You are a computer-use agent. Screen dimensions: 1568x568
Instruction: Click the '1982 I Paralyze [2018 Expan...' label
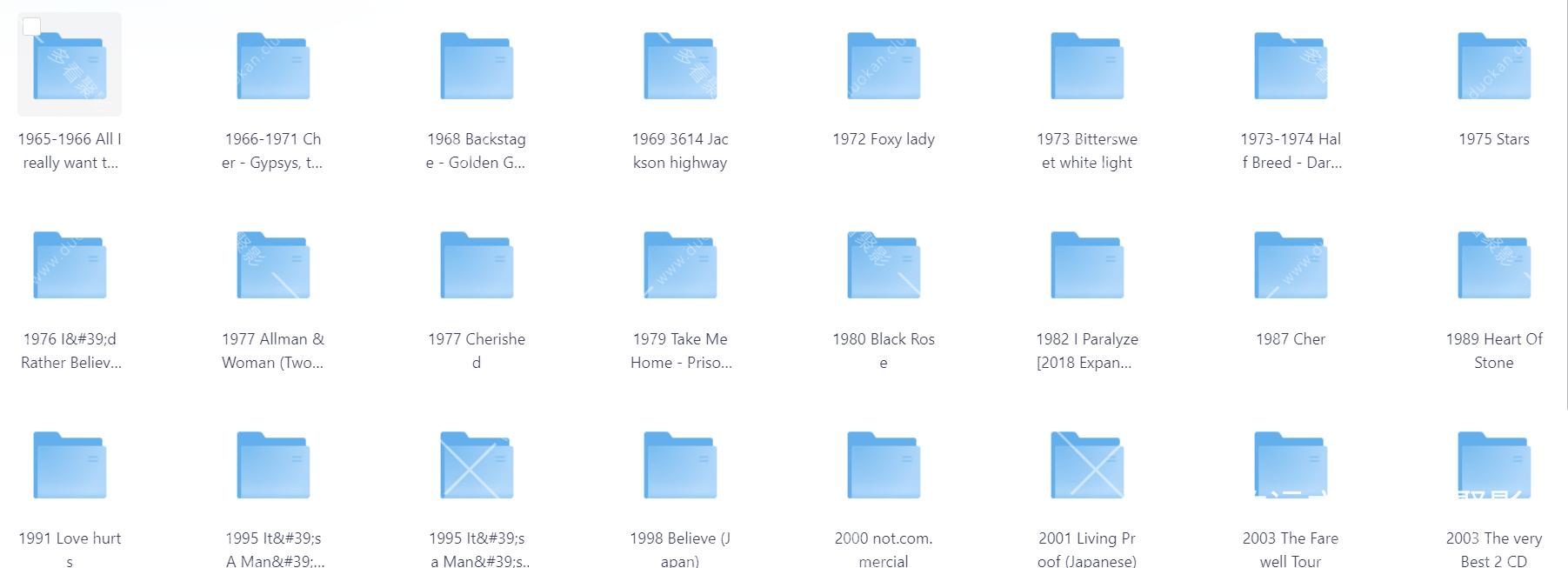pos(1087,351)
